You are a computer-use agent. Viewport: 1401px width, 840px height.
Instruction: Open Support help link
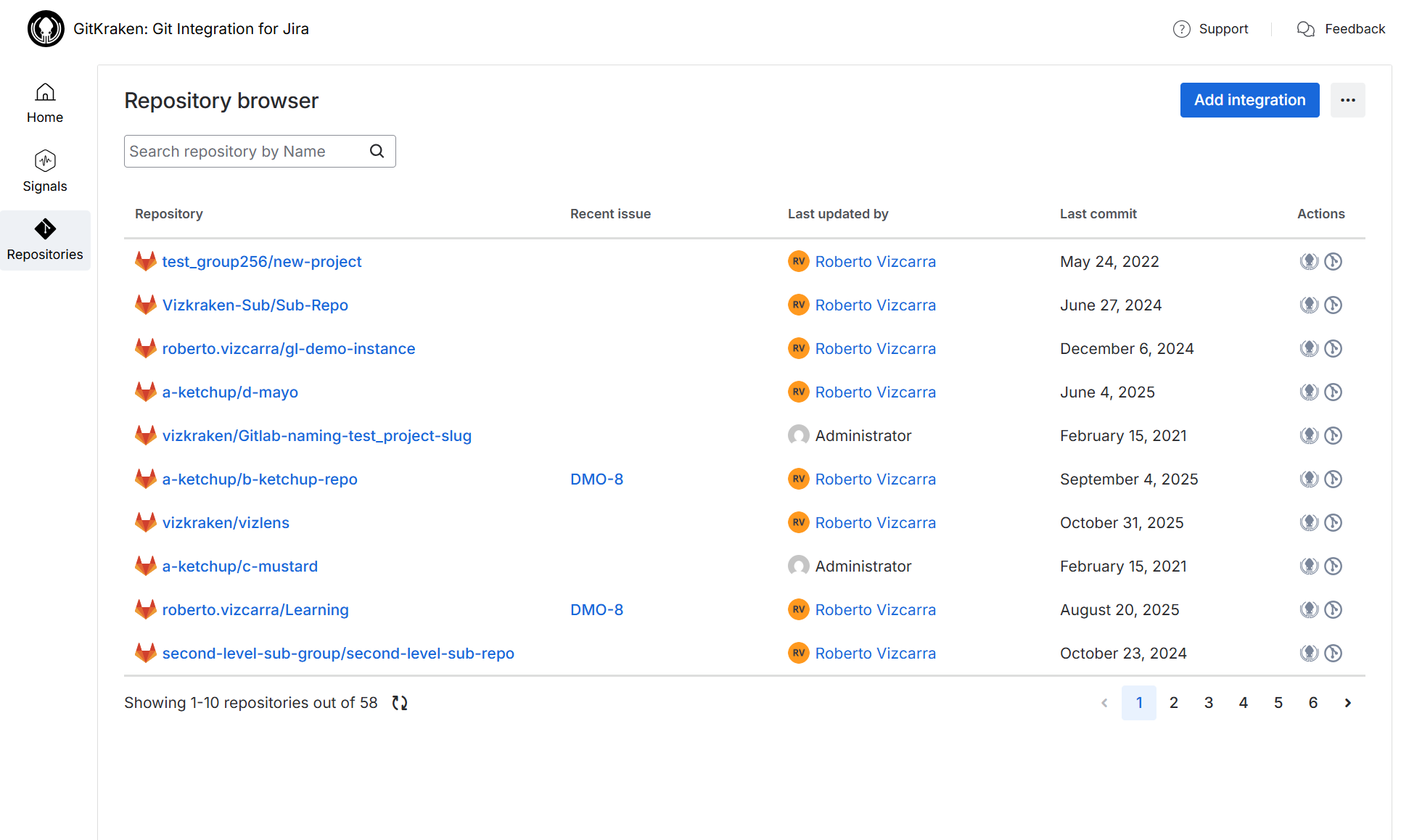coord(1211,29)
